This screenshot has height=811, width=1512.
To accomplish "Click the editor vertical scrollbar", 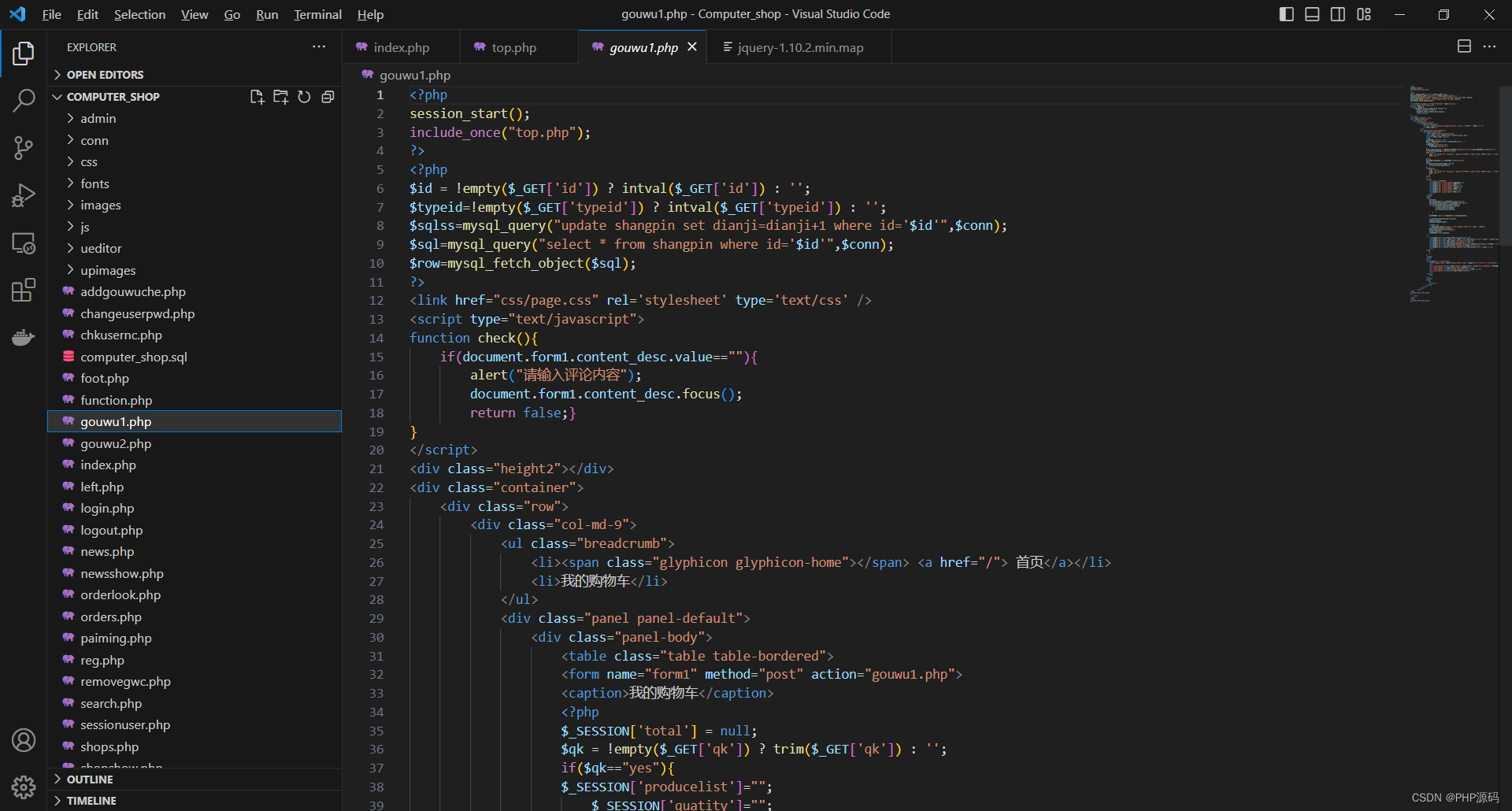I will (1505, 166).
